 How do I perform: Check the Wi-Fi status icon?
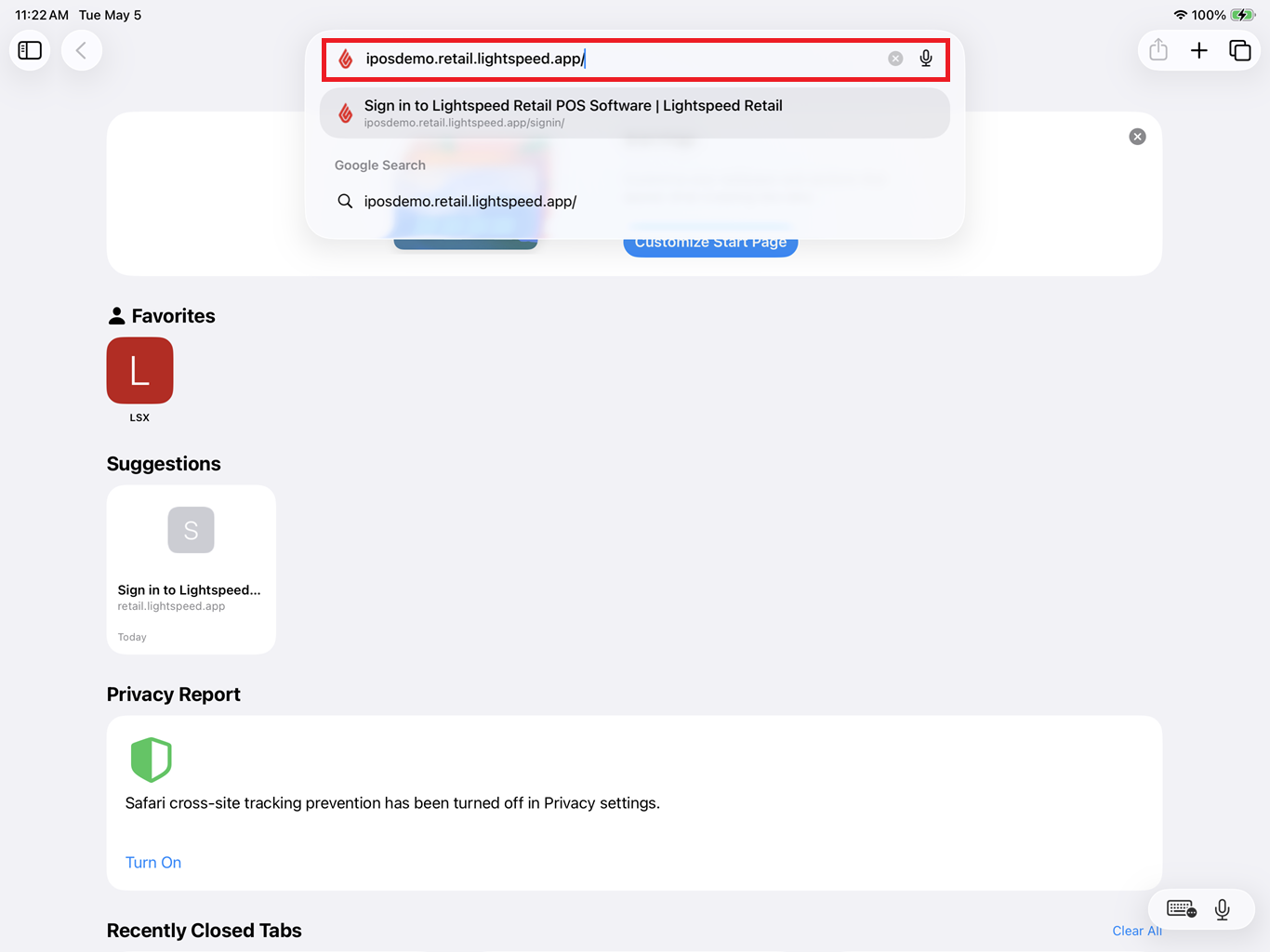[1181, 15]
